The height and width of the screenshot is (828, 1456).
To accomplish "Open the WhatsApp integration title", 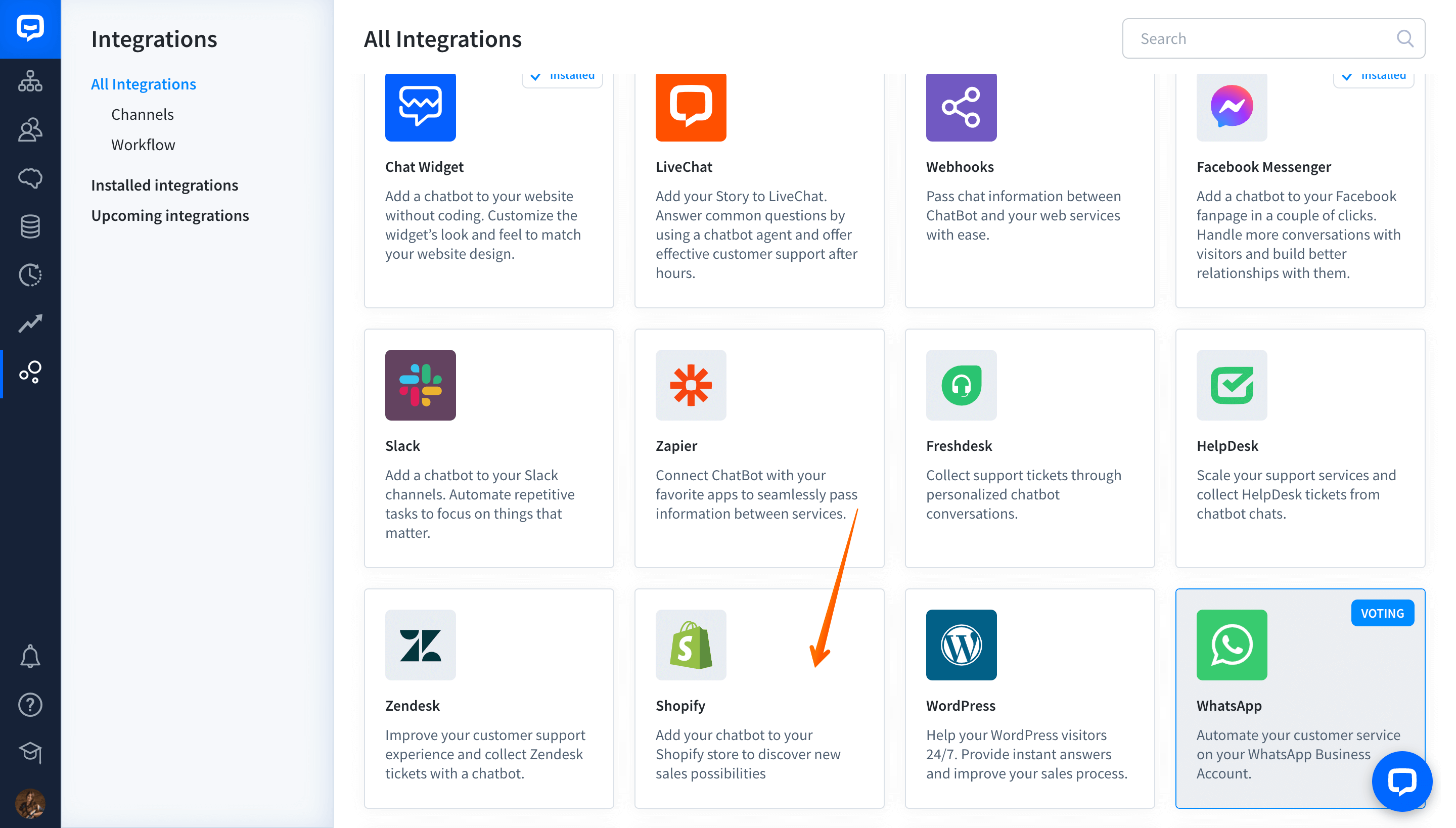I will pyautogui.click(x=1228, y=706).
